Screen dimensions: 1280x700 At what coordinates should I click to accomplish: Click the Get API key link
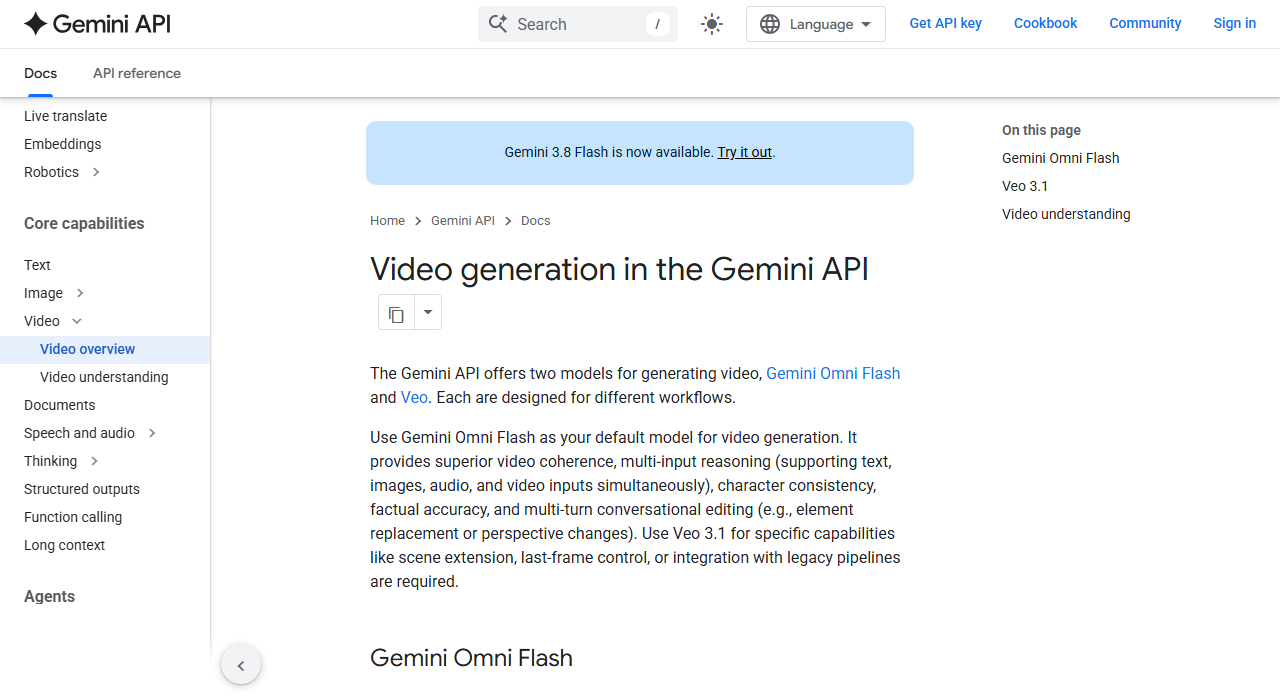946,23
